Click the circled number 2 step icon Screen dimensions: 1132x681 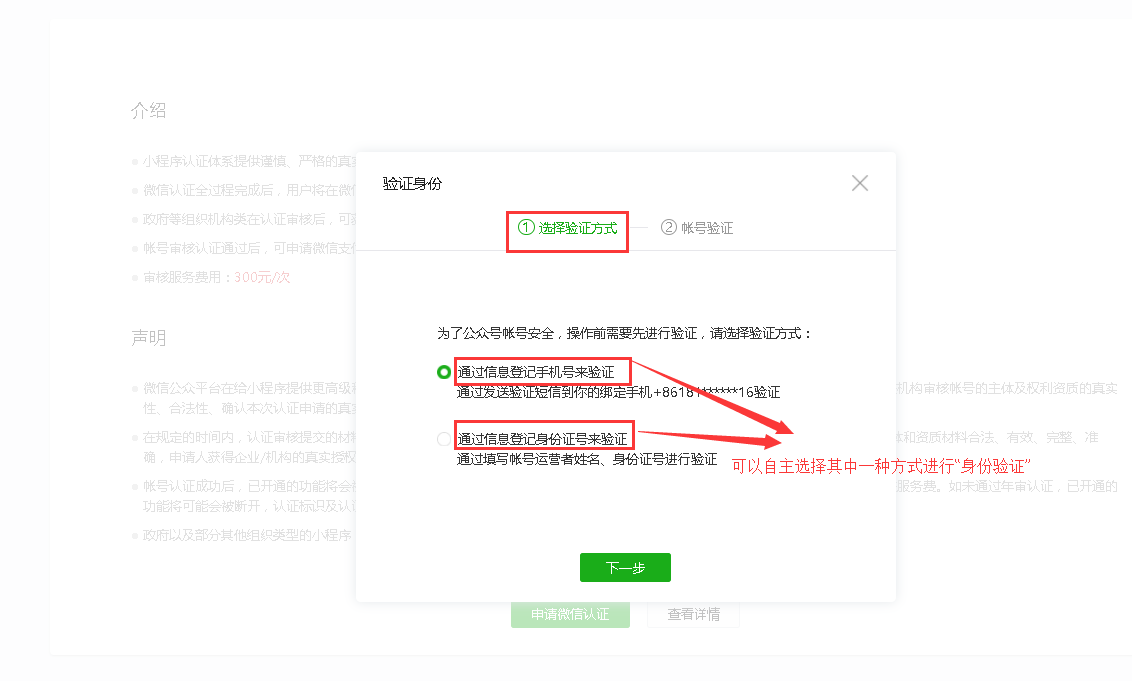[x=669, y=228]
